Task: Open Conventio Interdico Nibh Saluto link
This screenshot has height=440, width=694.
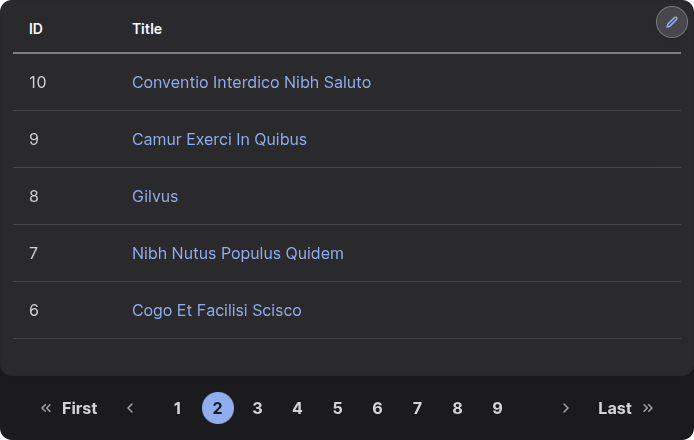Action: [251, 82]
